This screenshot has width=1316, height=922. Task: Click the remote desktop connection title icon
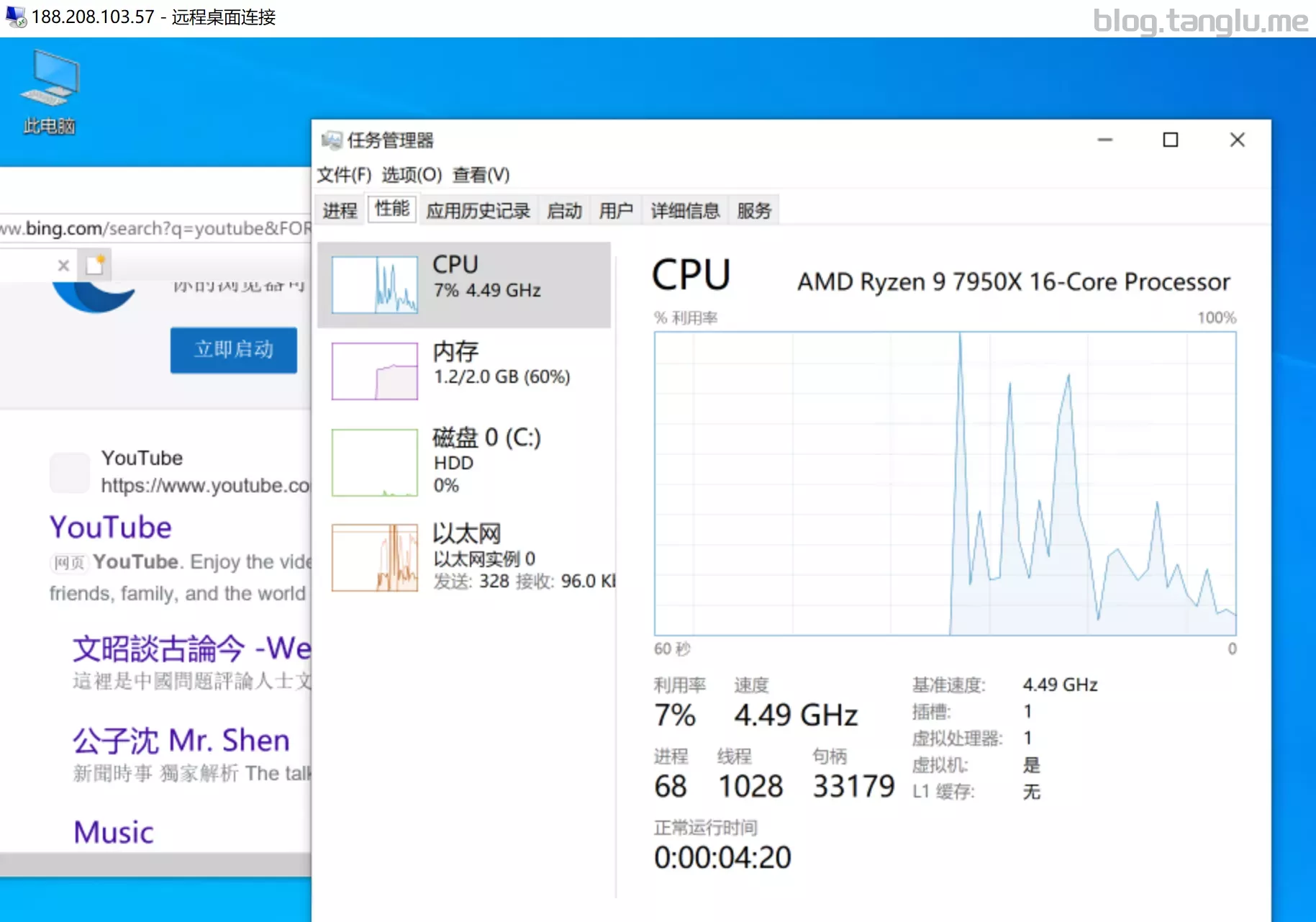tap(15, 17)
